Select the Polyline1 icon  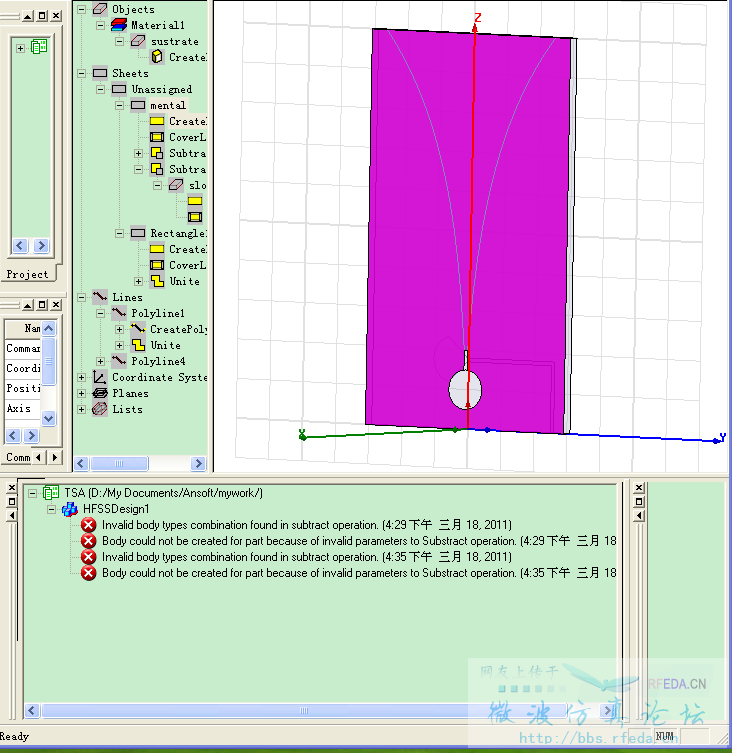pyautogui.click(x=119, y=313)
